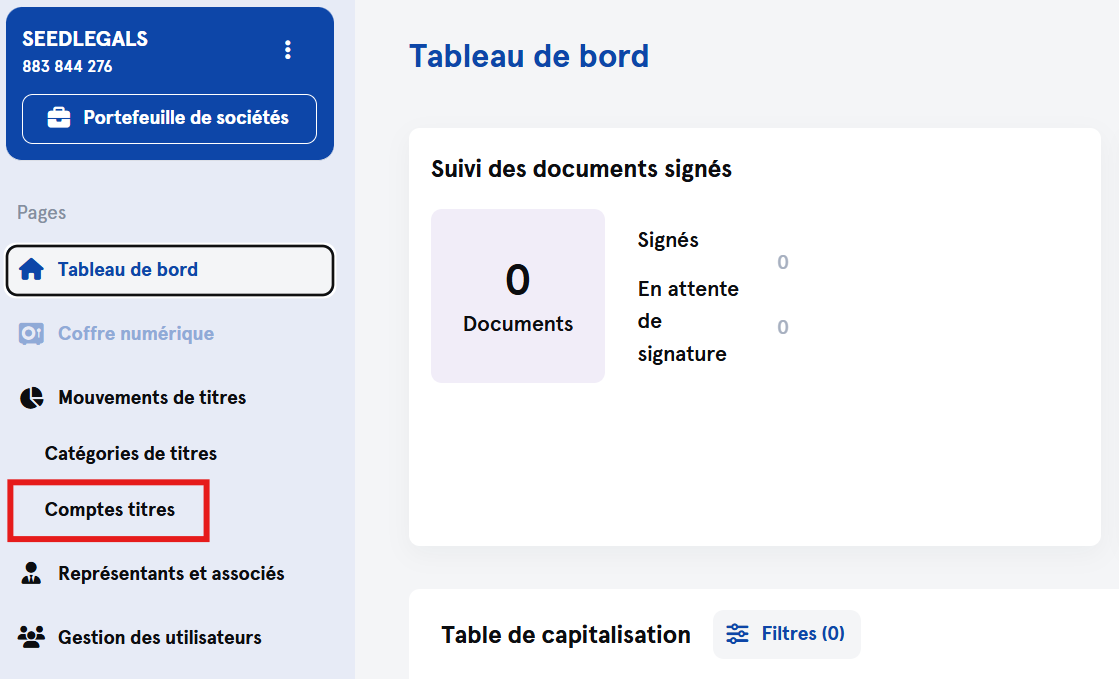The height and width of the screenshot is (679, 1119).
Task: Click the 0 Documents card
Action: (518, 296)
